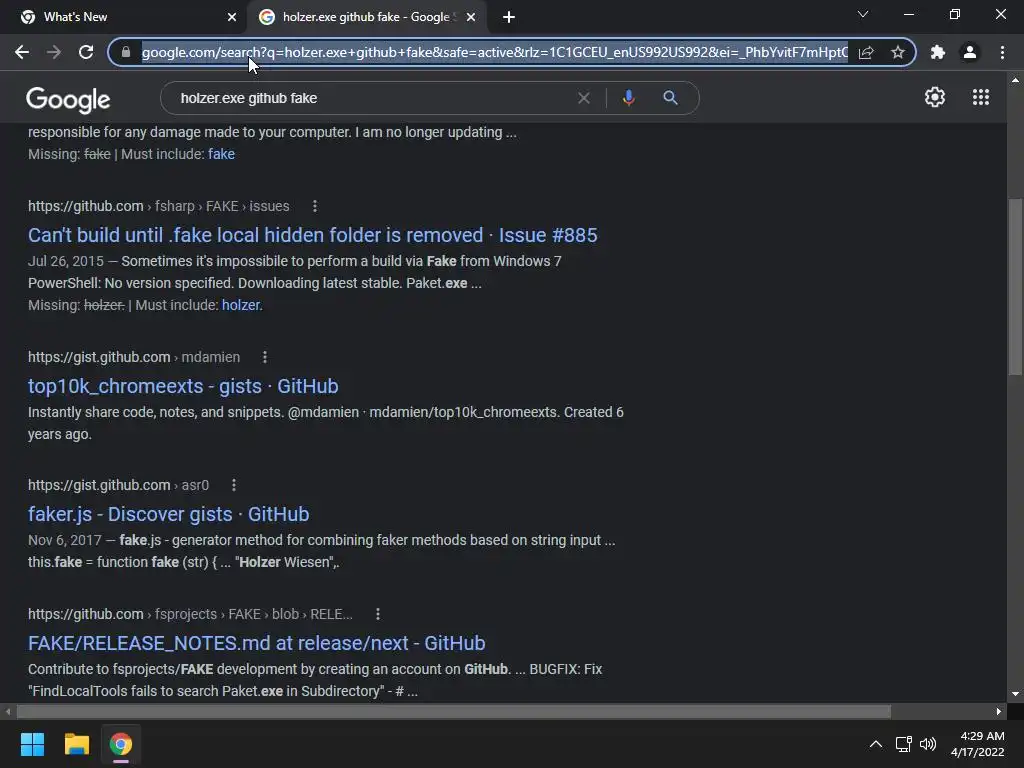
Task: Open FAKE/RELEASE_NOTES.md result link
Action: pos(257,643)
